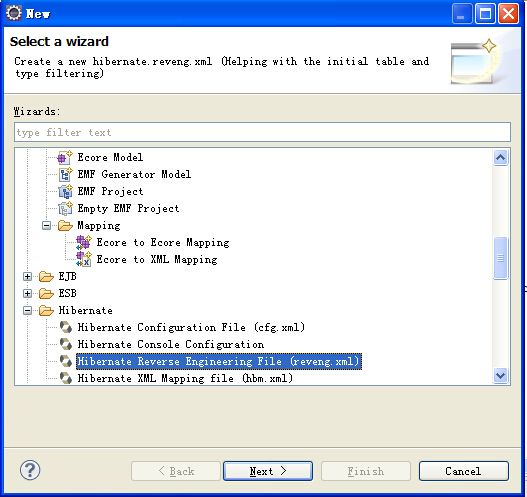Screen dimensions: 527x497
Task: Select Hibernate XML Mapping file (hbm.xml)
Action: point(185,378)
